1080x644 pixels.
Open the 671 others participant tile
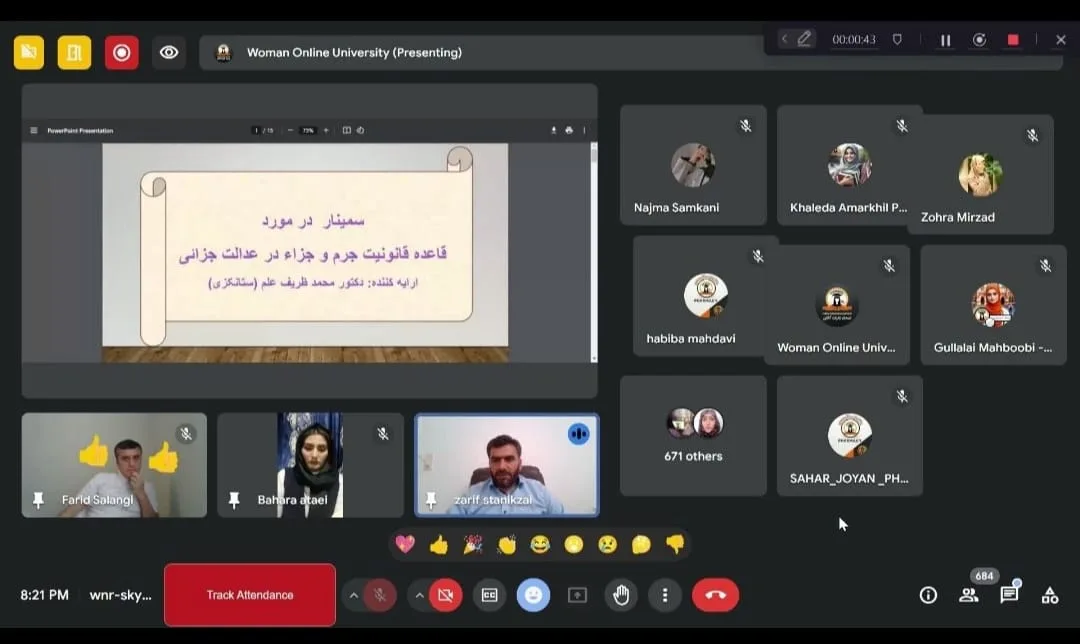[693, 436]
